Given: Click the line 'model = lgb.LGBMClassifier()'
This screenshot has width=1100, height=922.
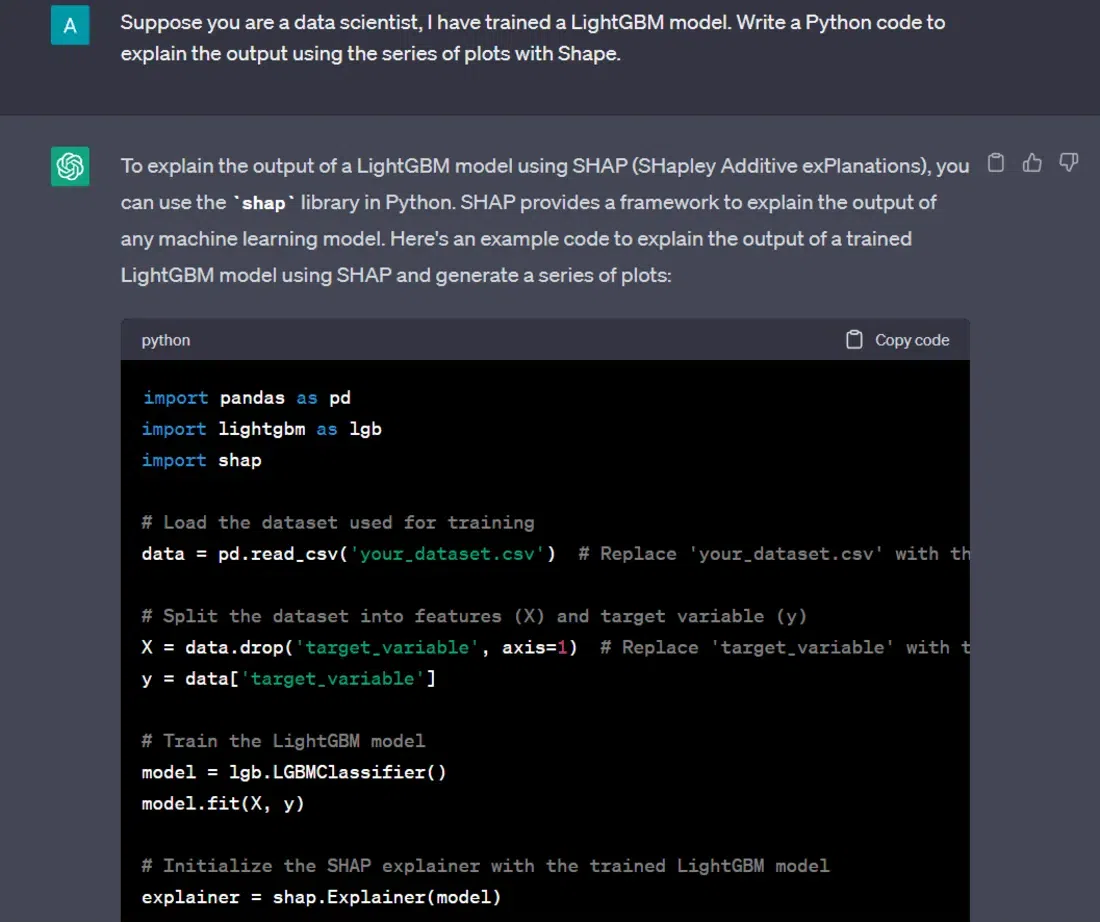Looking at the screenshot, I should 294,772.
